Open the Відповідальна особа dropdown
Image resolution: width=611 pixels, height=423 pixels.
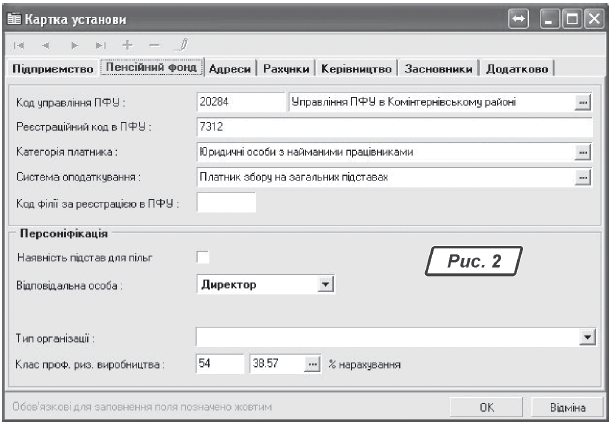(x=323, y=285)
